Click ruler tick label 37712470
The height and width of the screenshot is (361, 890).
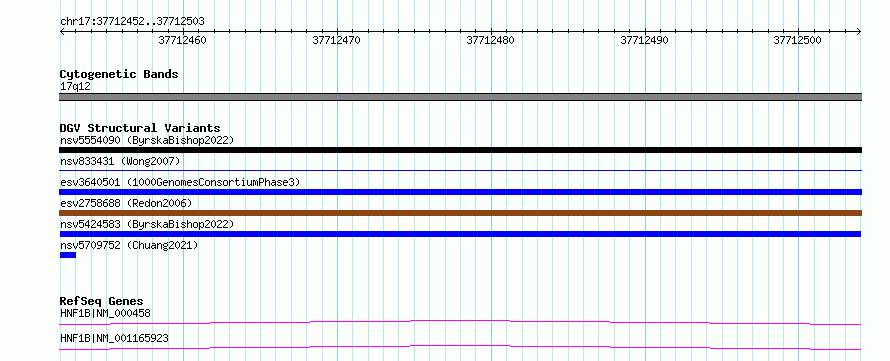(336, 40)
